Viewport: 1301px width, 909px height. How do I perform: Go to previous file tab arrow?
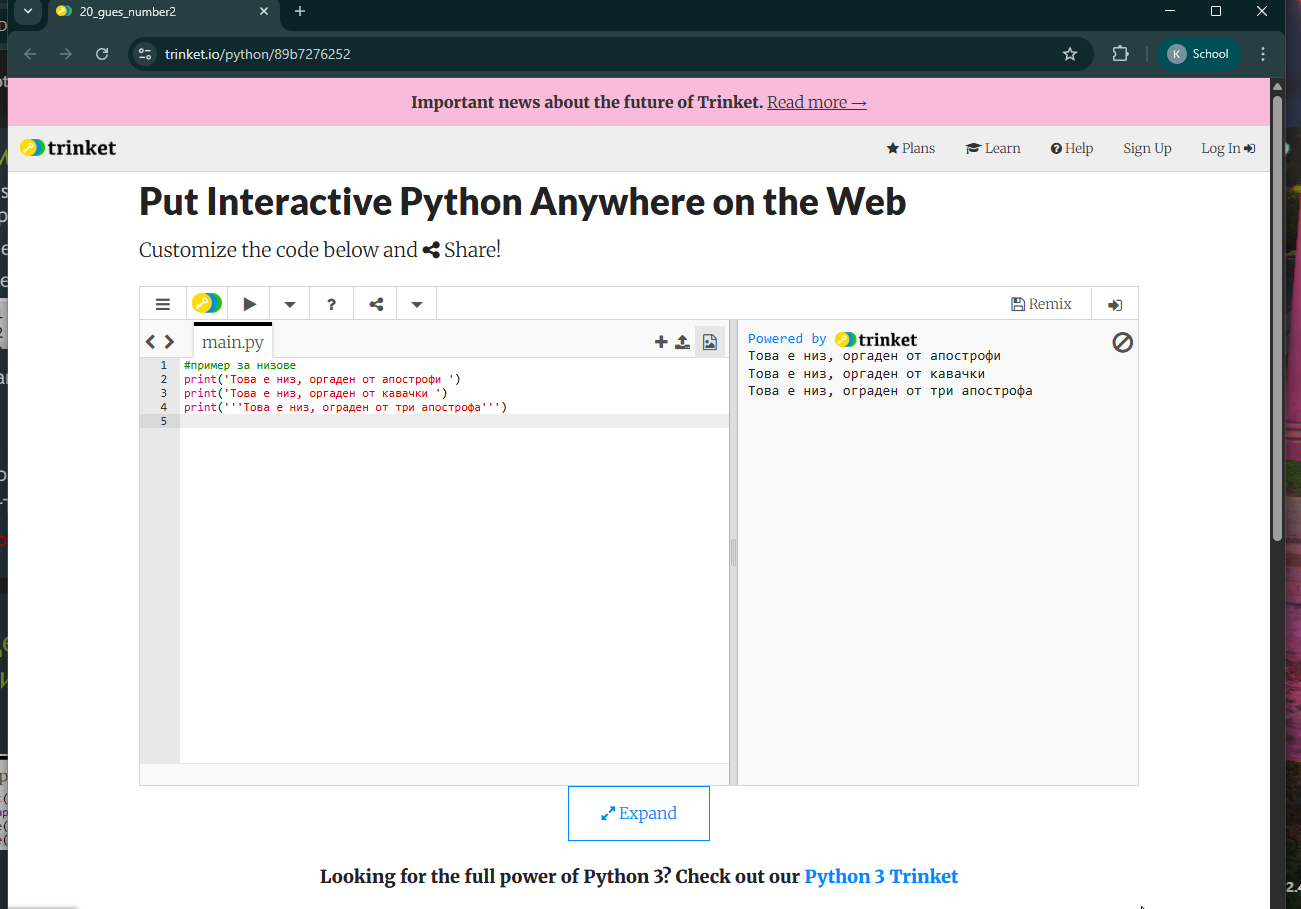point(151,342)
